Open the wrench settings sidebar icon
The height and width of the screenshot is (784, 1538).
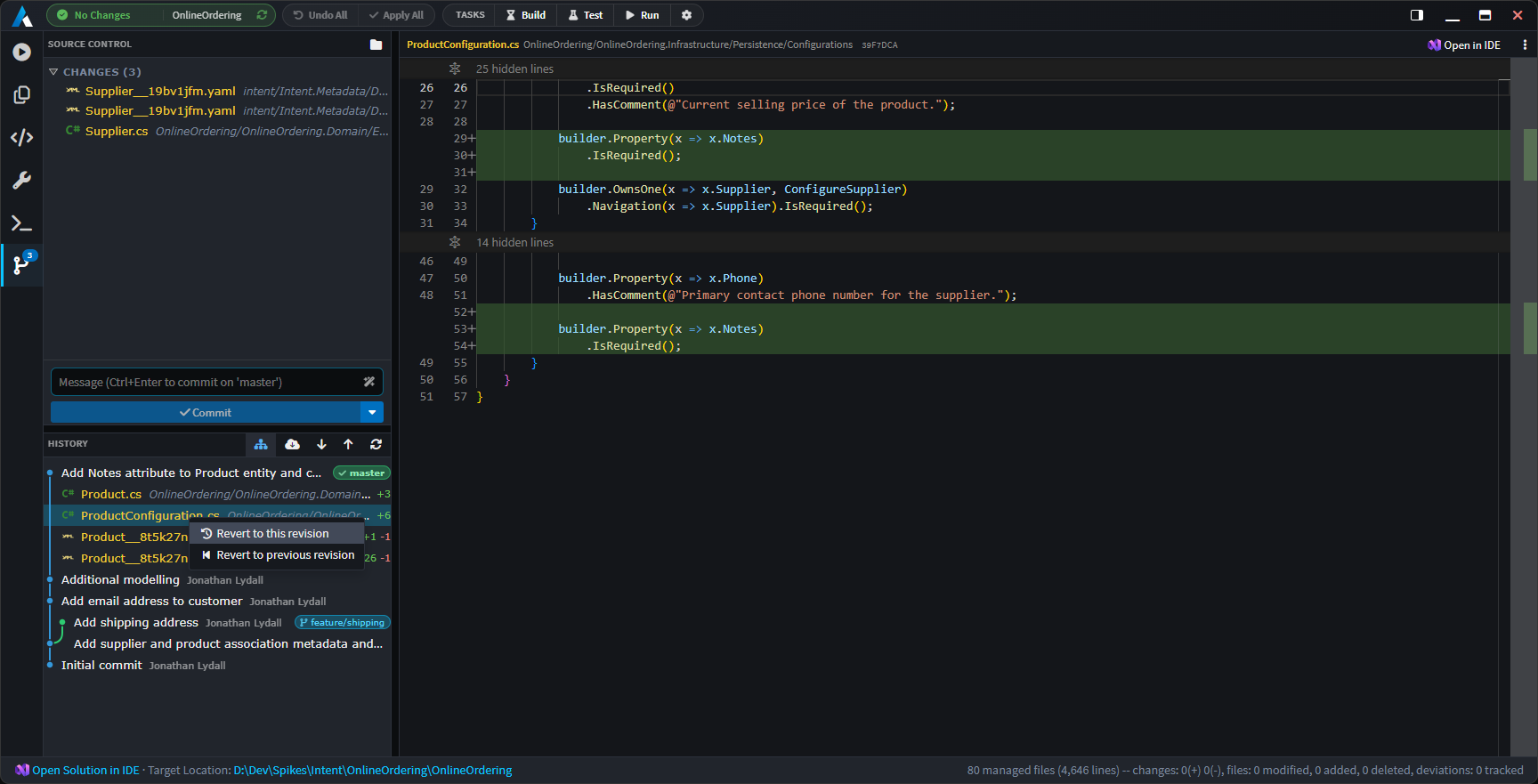21,181
